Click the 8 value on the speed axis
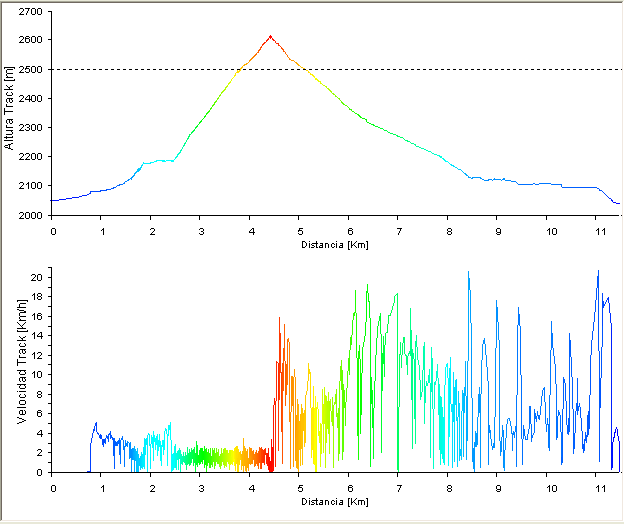Screen dimensions: 624x524 click(x=39, y=394)
